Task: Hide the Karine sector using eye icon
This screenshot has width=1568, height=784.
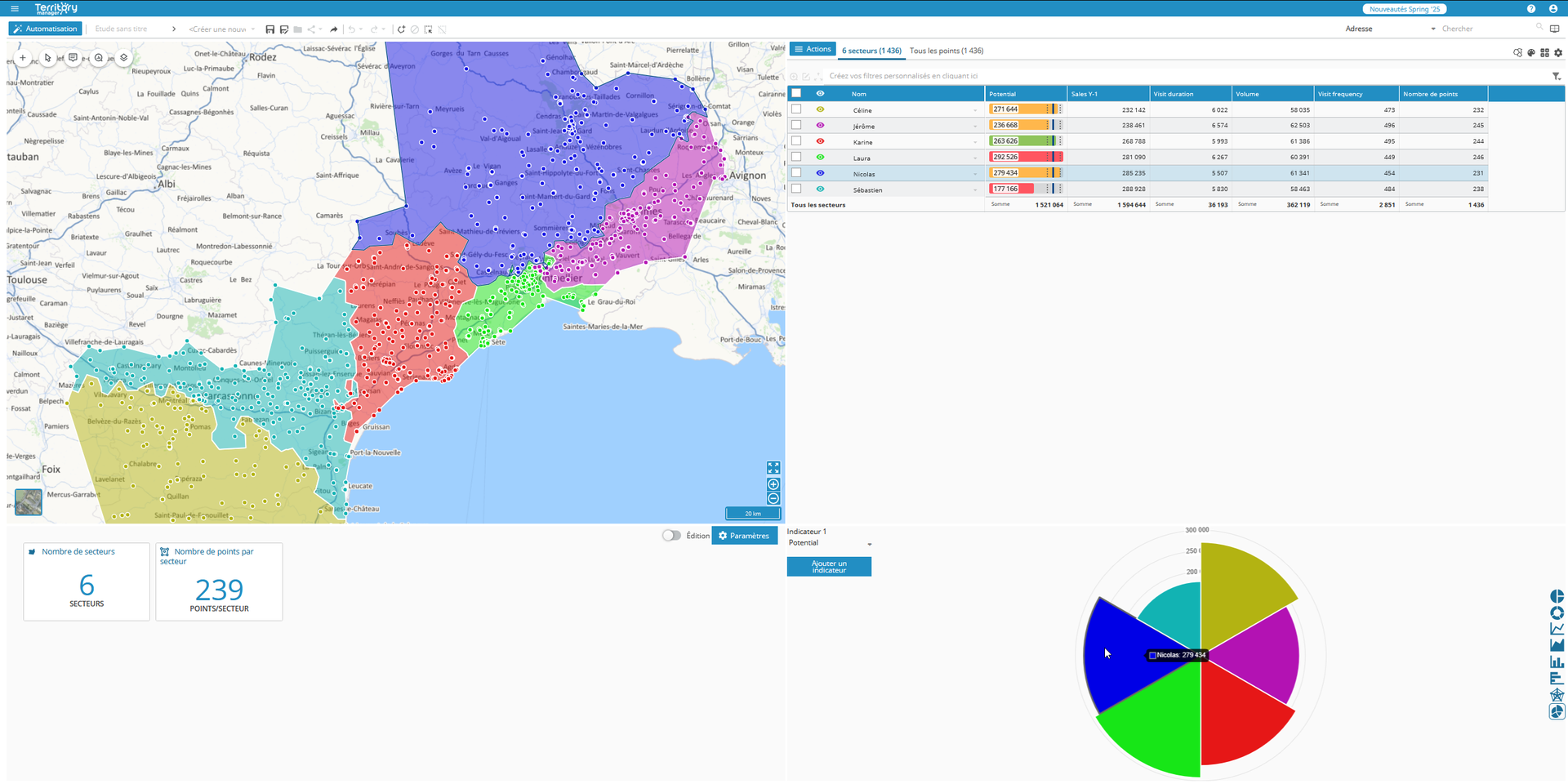Action: pos(820,141)
